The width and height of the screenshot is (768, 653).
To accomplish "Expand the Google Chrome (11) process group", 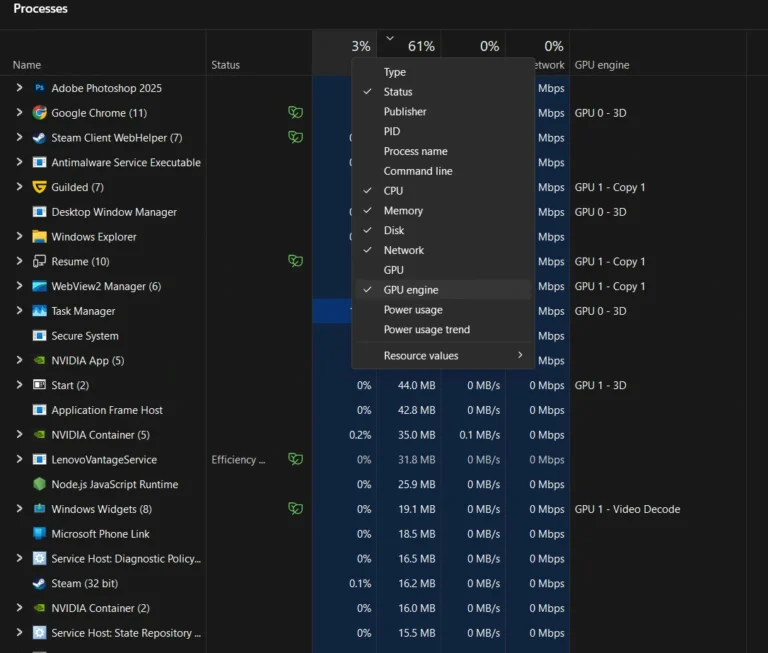I will click(x=19, y=113).
